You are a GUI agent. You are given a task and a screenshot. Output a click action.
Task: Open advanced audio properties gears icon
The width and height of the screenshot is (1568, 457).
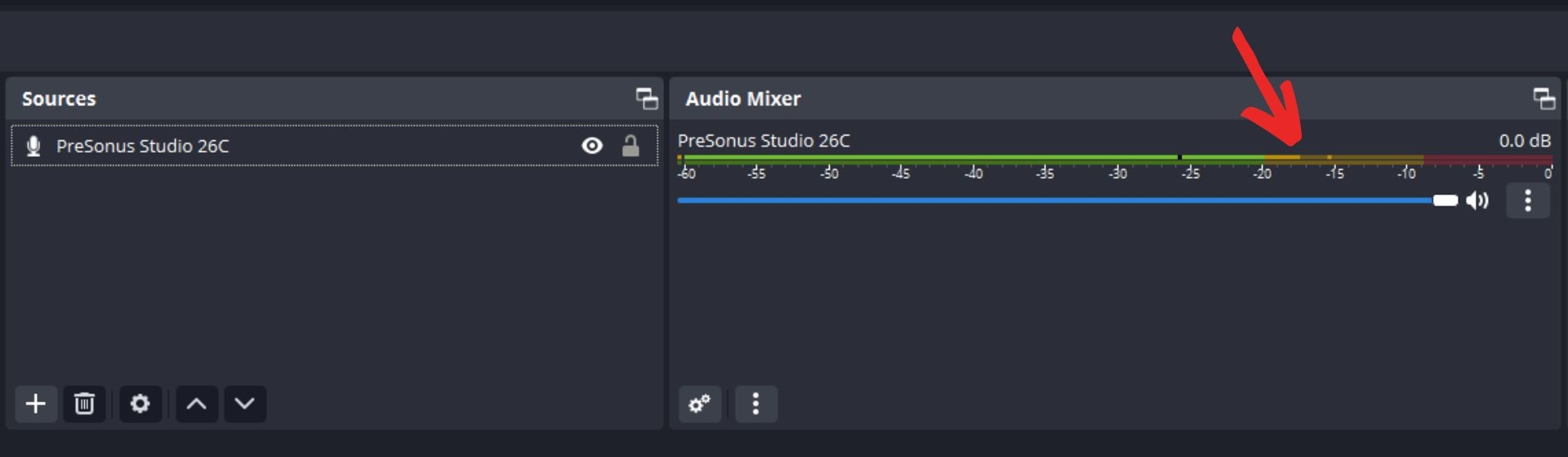pyautogui.click(x=700, y=404)
